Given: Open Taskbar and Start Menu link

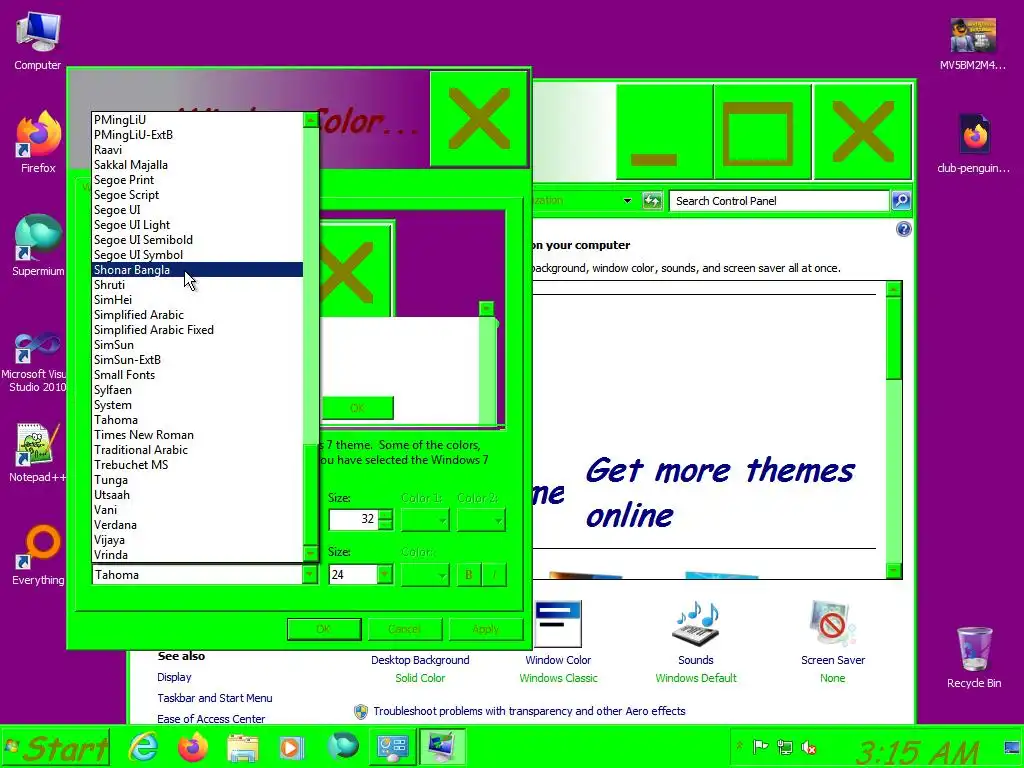Looking at the screenshot, I should click(214, 698).
